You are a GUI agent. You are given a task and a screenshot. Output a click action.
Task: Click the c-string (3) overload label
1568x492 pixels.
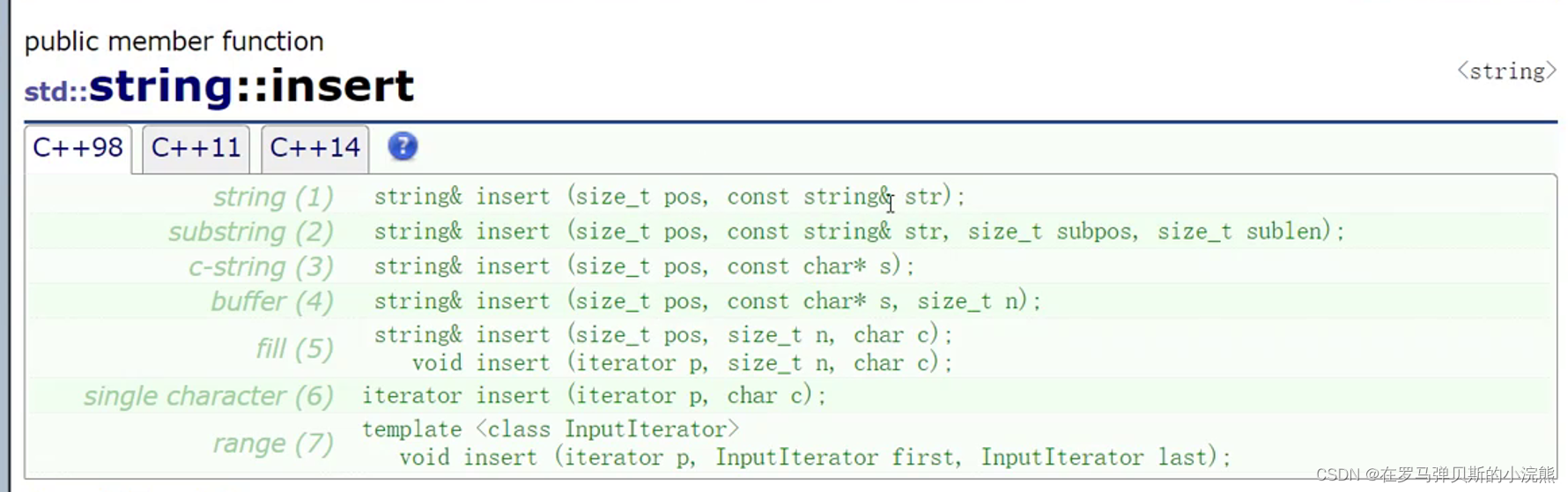[x=261, y=266]
